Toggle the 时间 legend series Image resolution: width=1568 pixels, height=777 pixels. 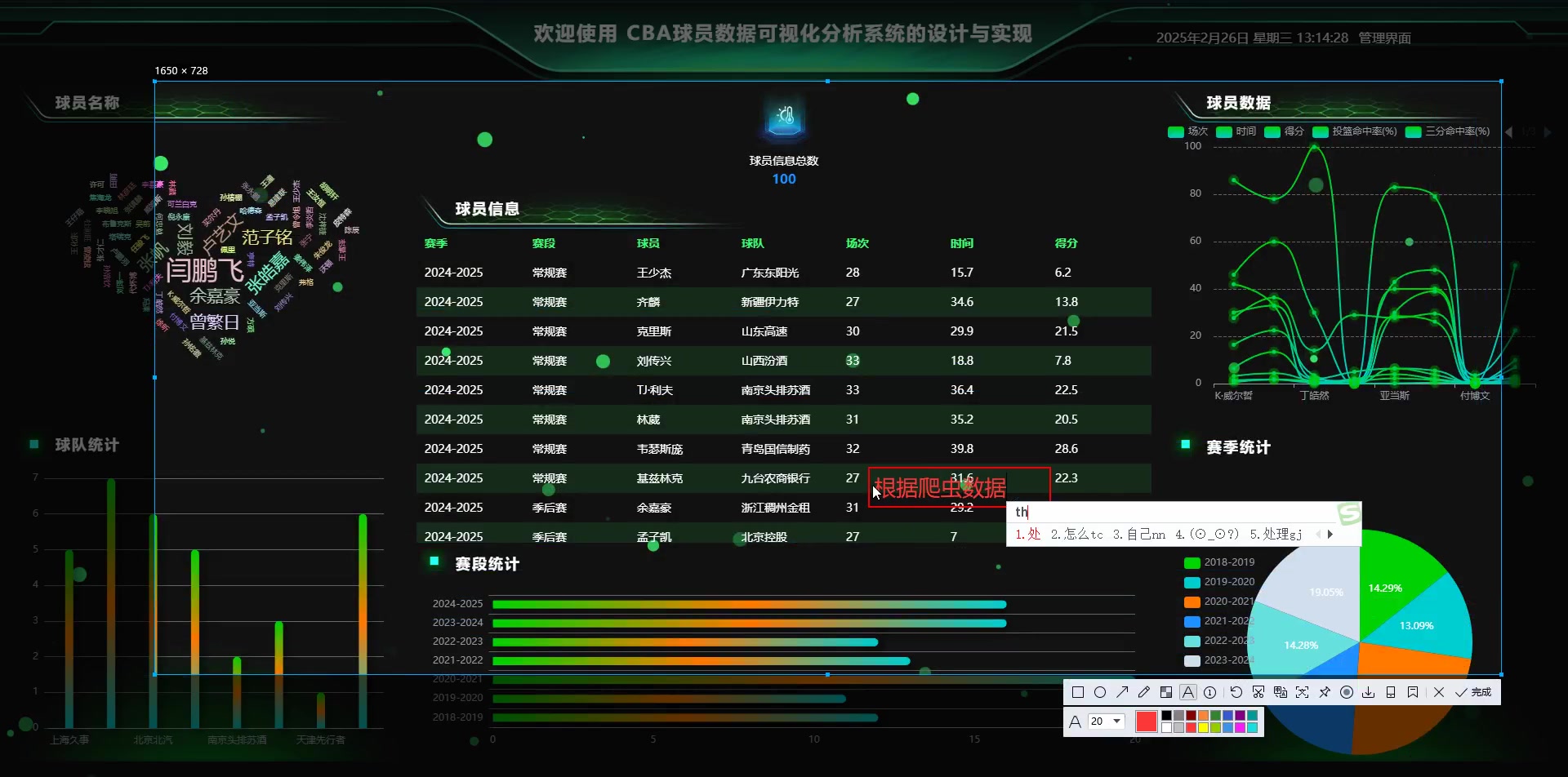point(1236,131)
